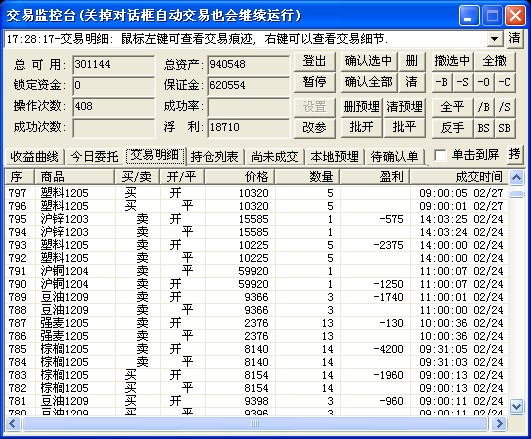
Task: Click the 清 button beside the message log
Action: [x=514, y=38]
